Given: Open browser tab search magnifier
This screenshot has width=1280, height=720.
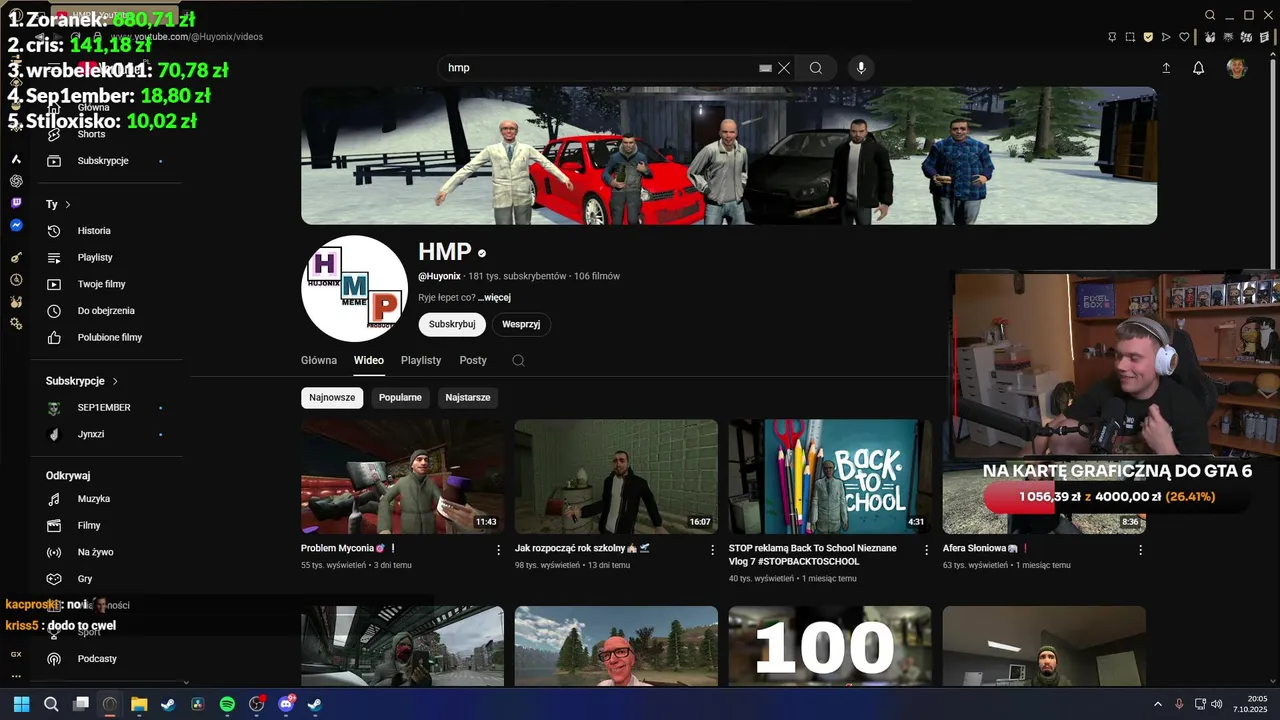Looking at the screenshot, I should point(1210,15).
